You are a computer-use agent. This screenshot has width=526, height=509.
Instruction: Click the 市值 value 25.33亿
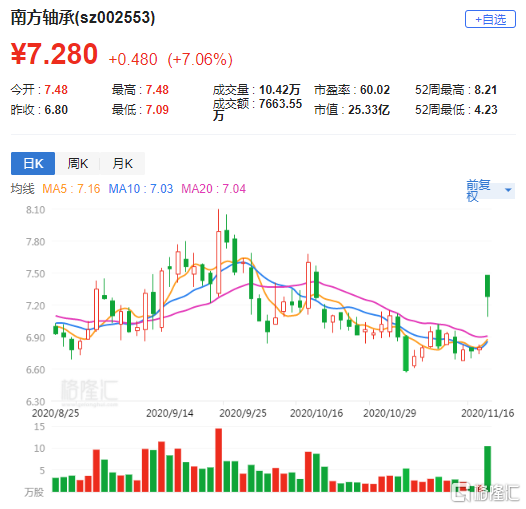369,110
